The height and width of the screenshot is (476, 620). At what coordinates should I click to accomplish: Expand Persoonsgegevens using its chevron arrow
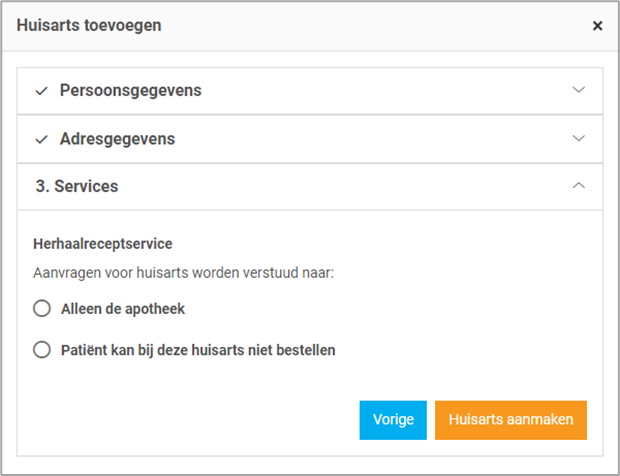578,90
